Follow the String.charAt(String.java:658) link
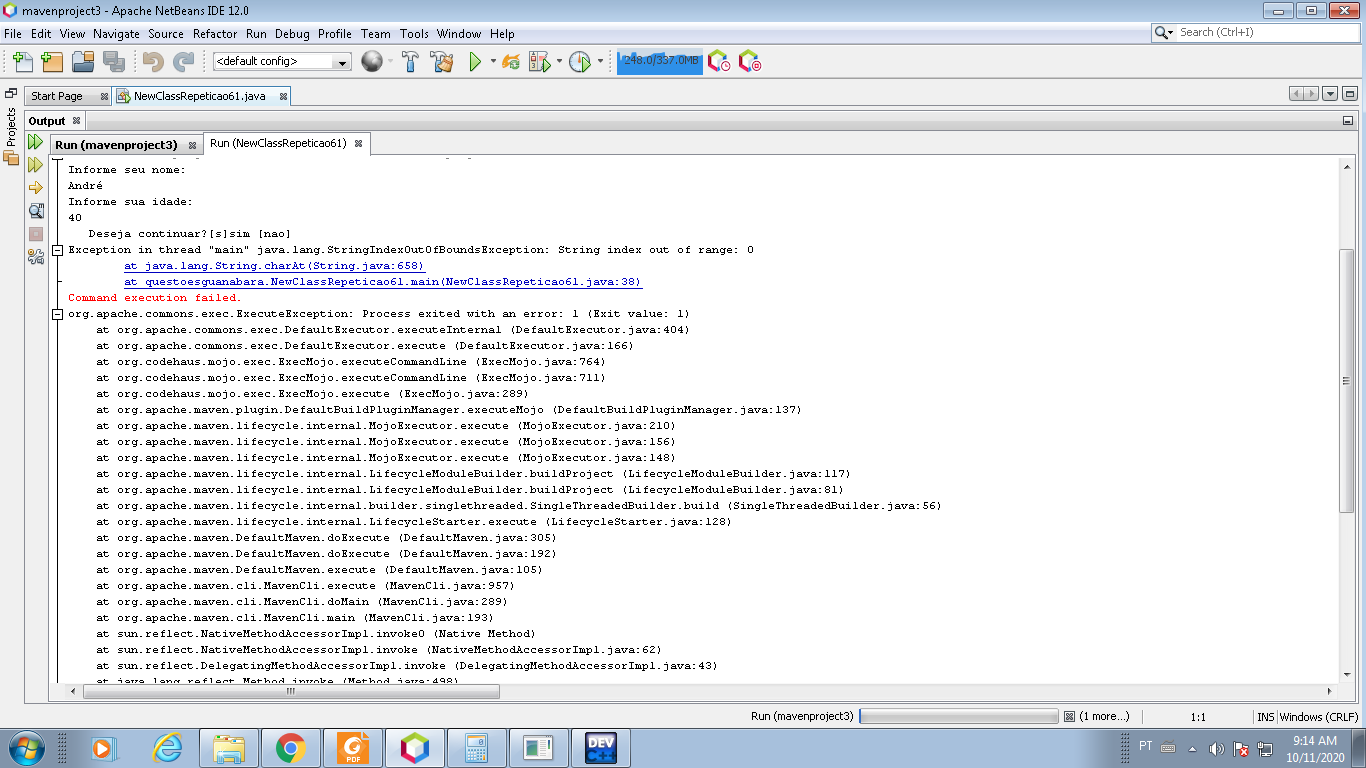Viewport: 1366px width, 768px height. (x=275, y=266)
